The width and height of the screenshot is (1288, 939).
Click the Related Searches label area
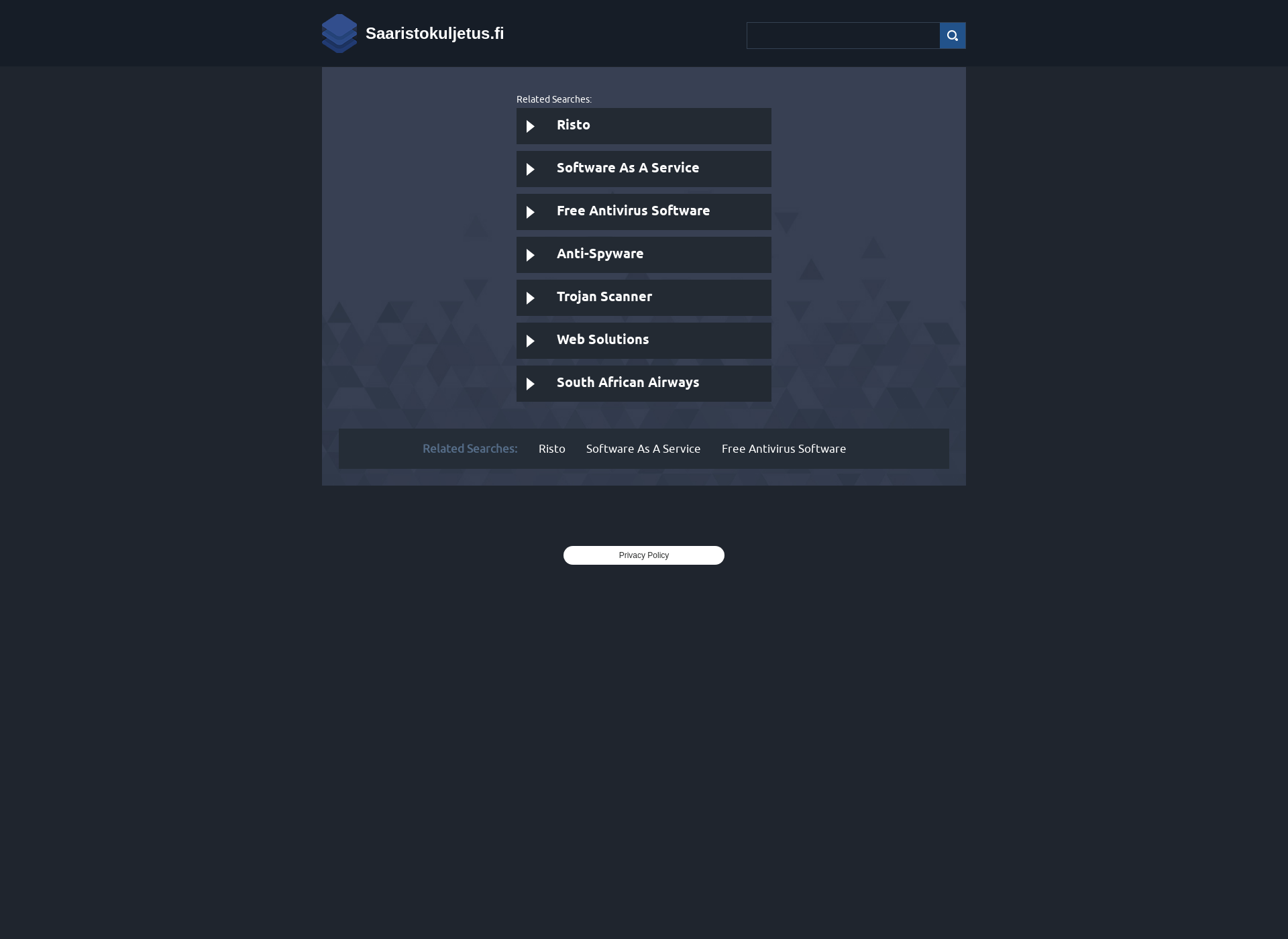point(553,99)
